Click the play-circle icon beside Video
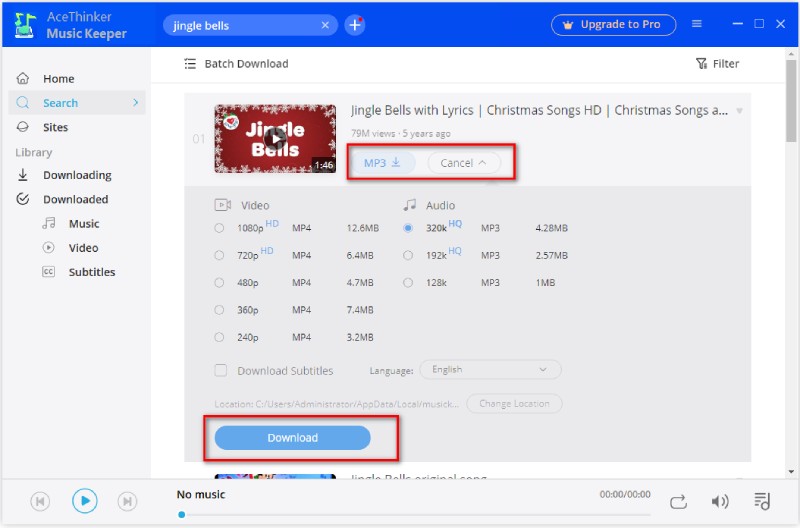800x528 pixels. click(x=48, y=247)
